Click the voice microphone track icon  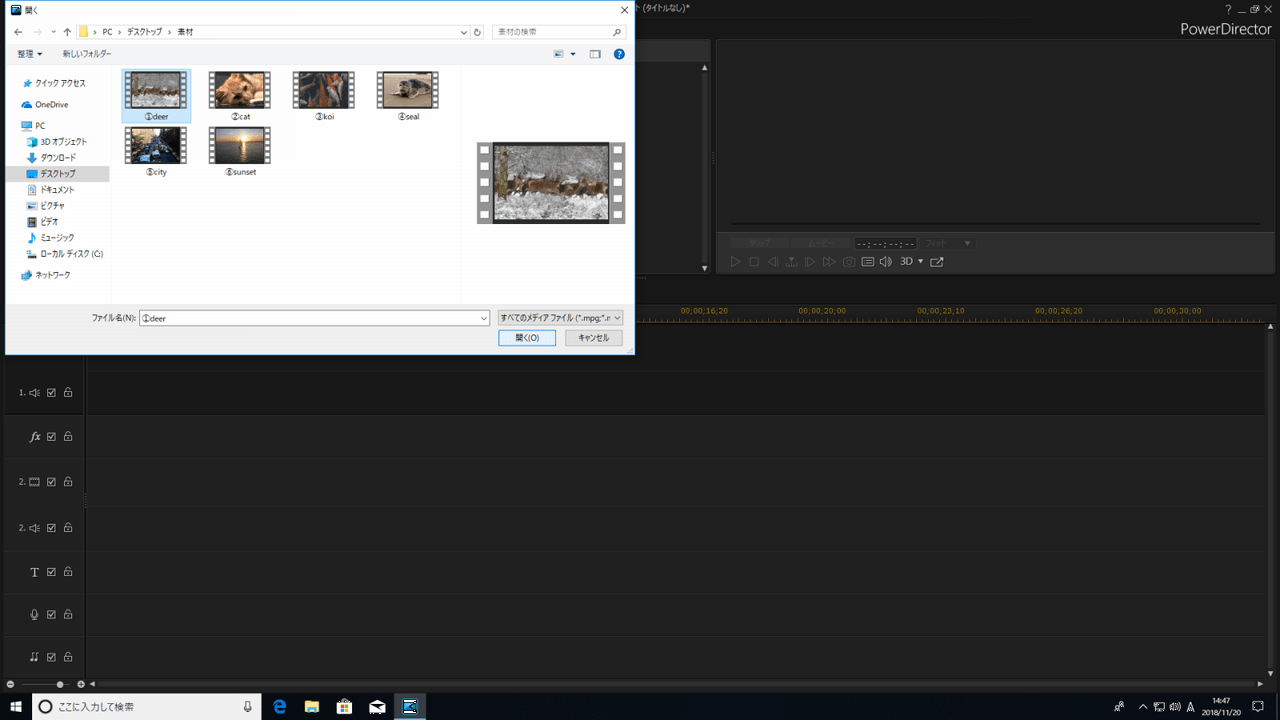[x=35, y=615]
